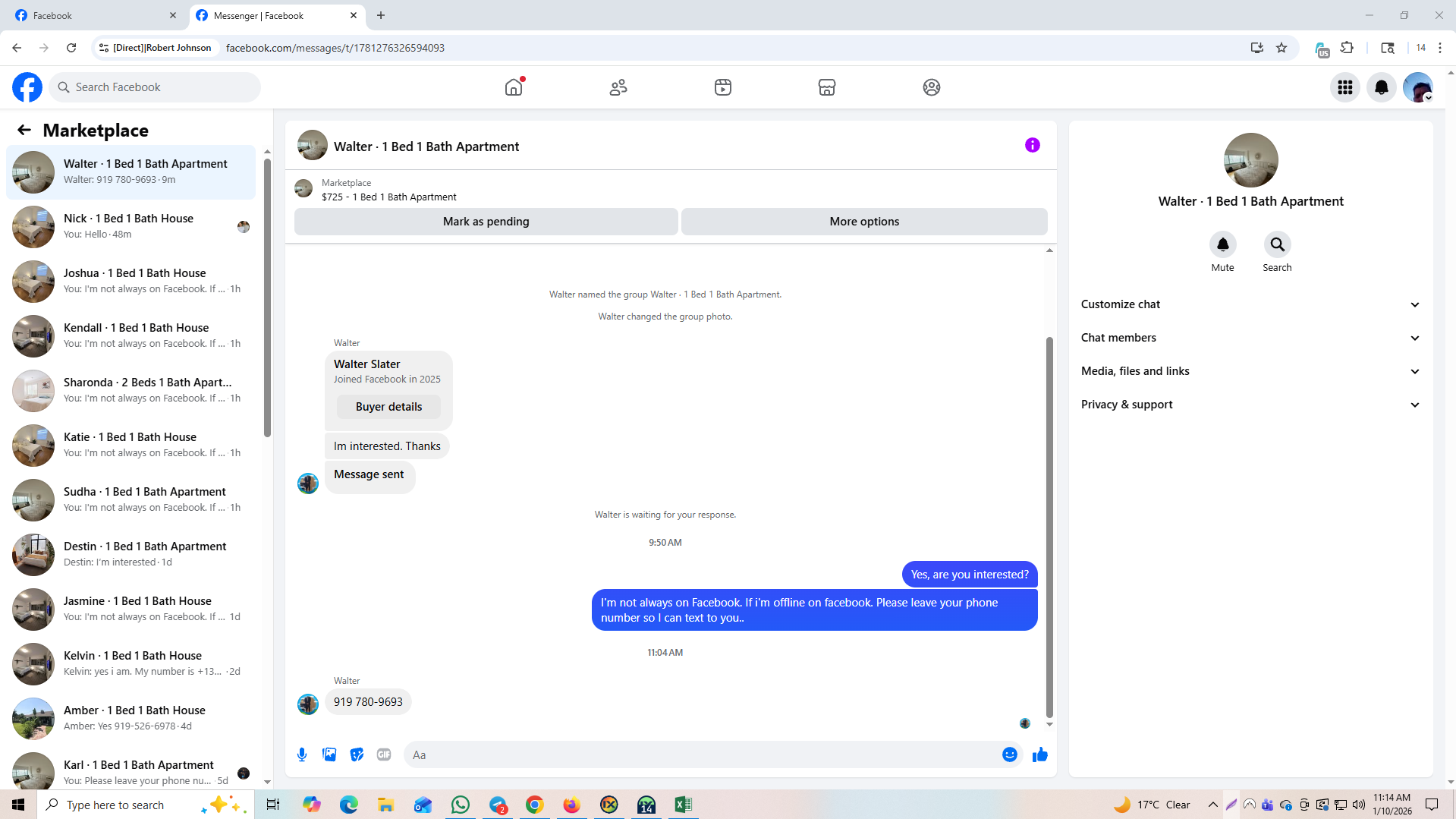This screenshot has height=819, width=1456.
Task: Open the account profile menu
Action: 1418,87
